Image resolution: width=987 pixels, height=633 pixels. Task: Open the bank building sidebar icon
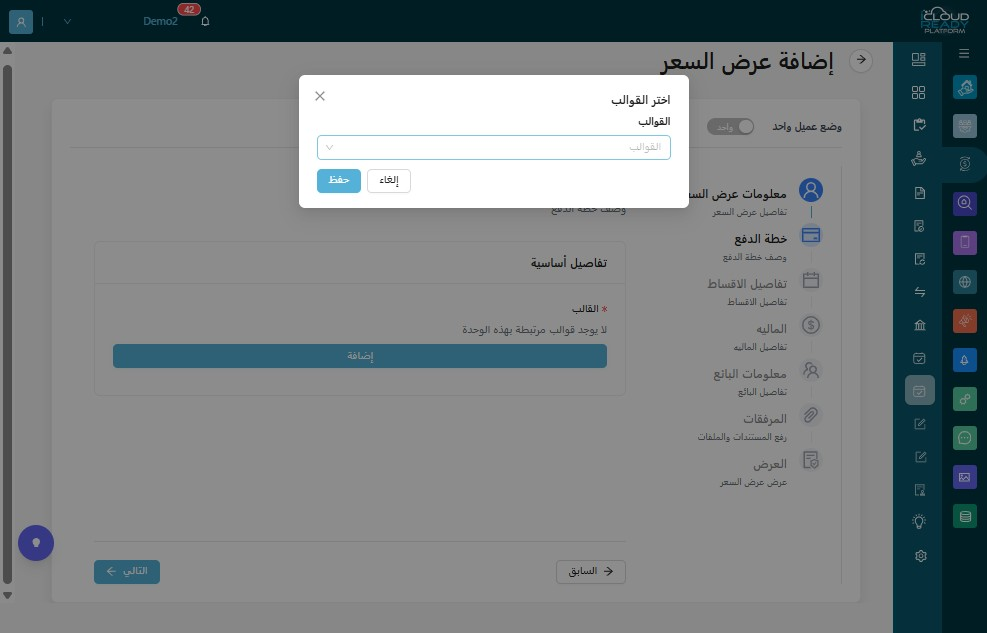919,325
